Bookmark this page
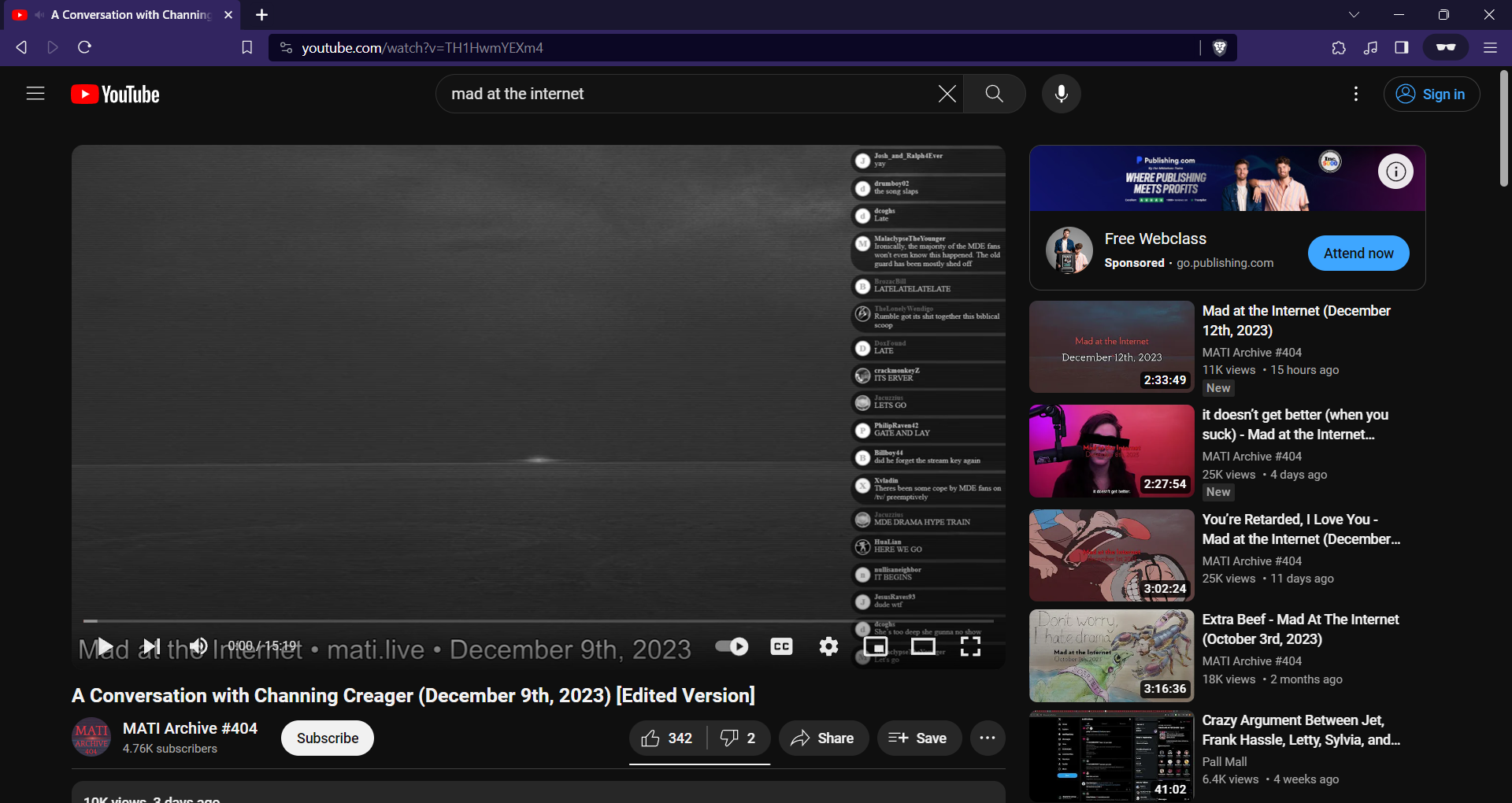 (x=246, y=47)
